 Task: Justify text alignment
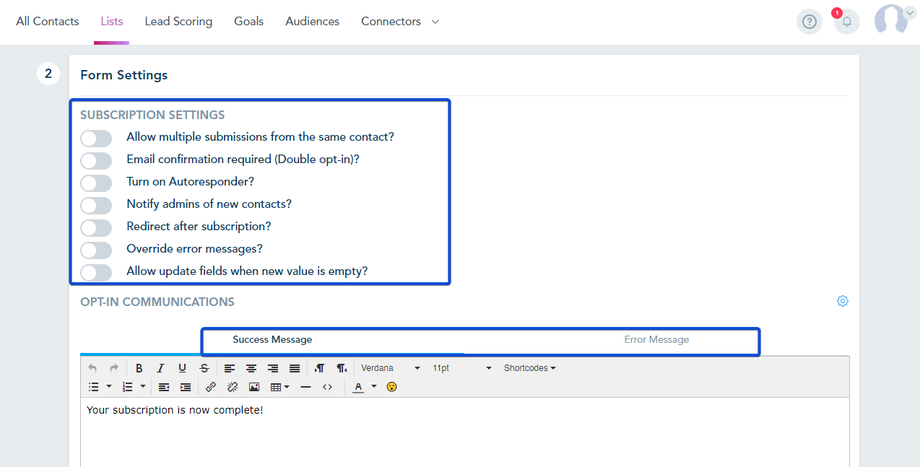pos(295,368)
